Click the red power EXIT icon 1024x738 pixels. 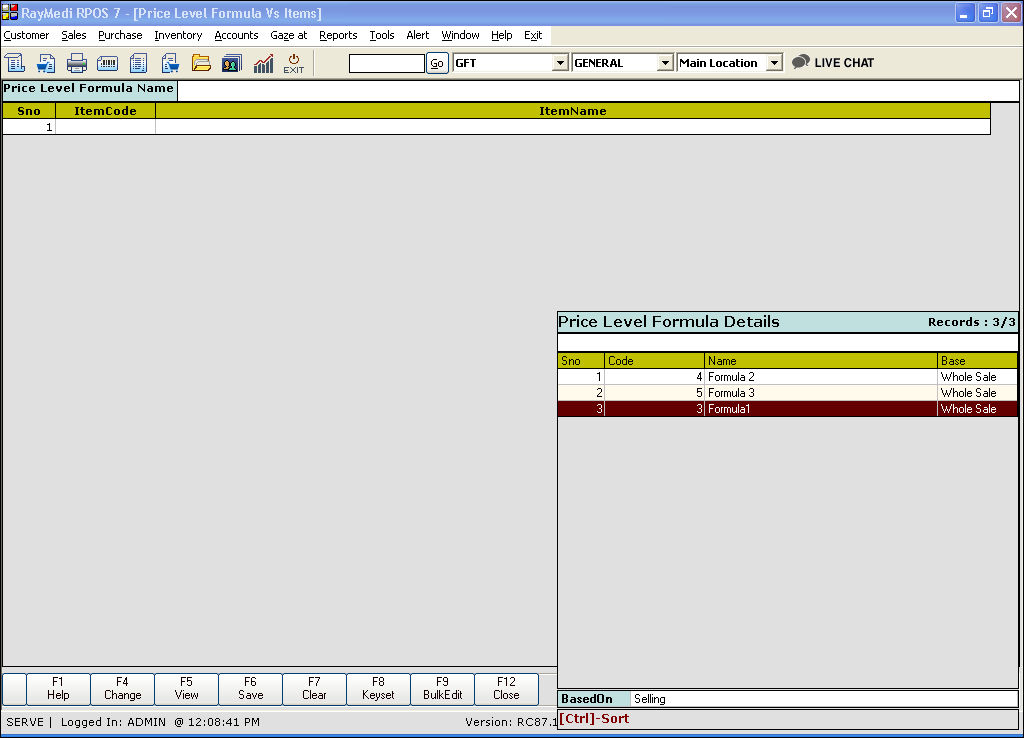[x=294, y=63]
